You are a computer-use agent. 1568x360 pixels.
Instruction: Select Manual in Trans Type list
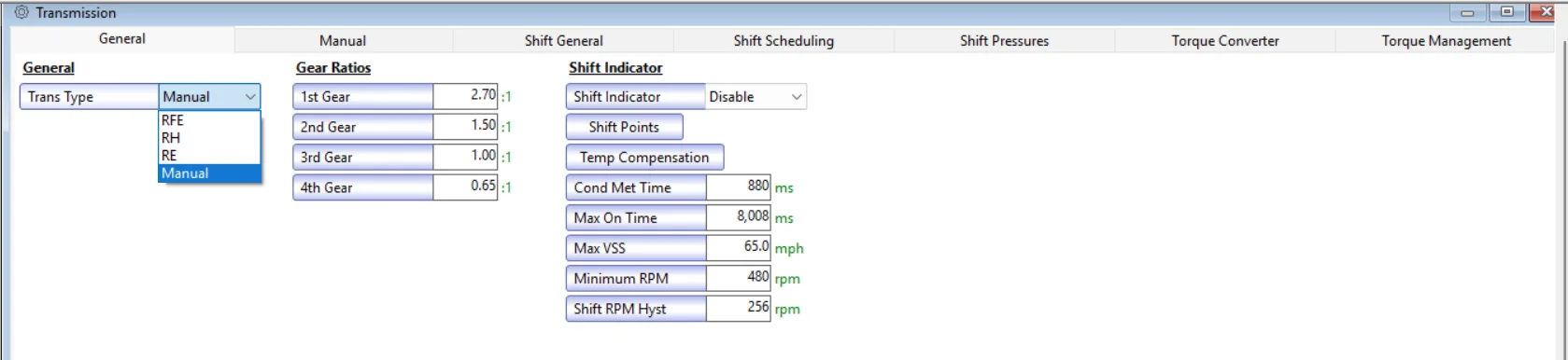tap(209, 173)
